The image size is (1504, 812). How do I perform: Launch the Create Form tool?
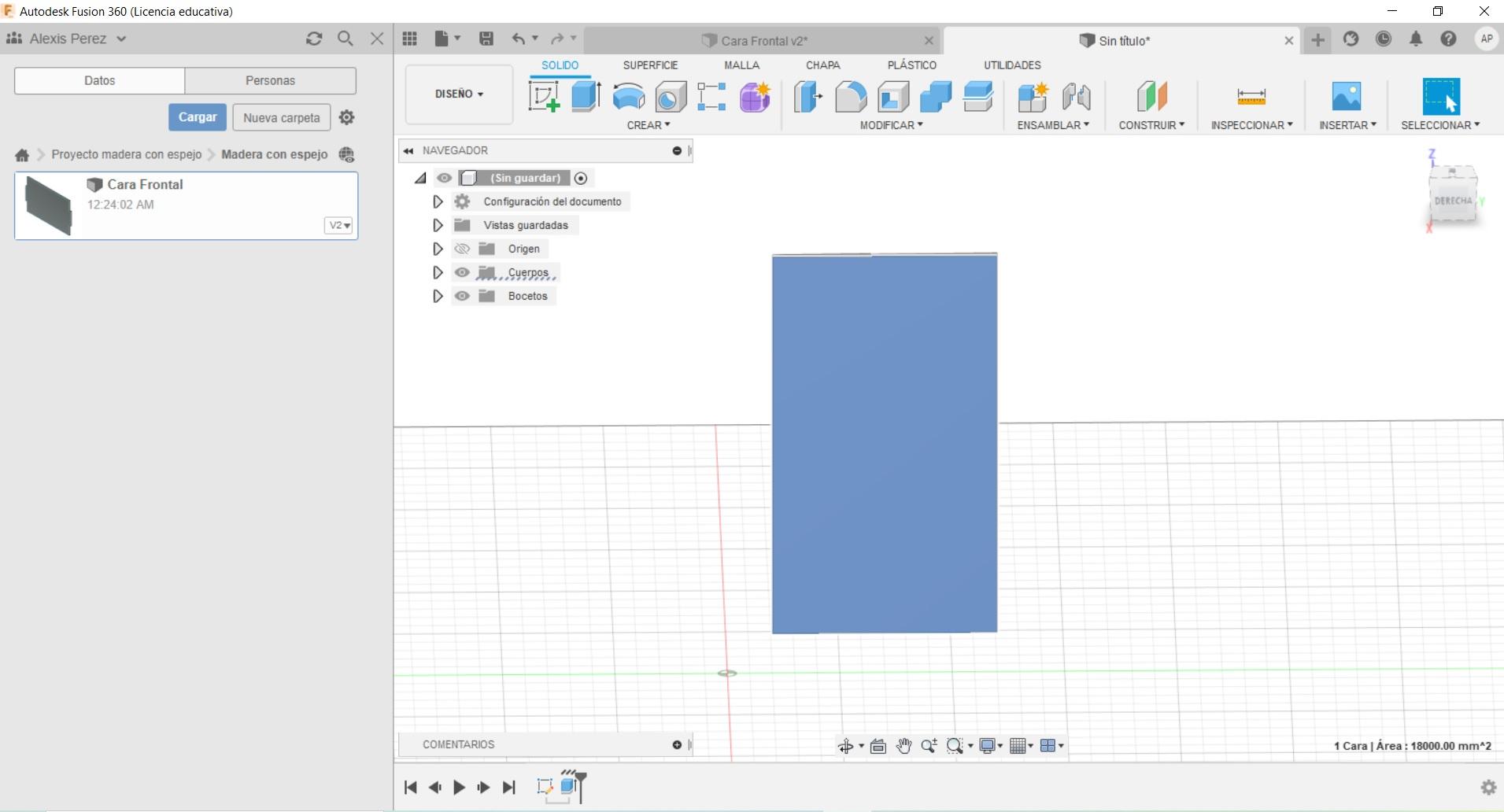(x=755, y=97)
